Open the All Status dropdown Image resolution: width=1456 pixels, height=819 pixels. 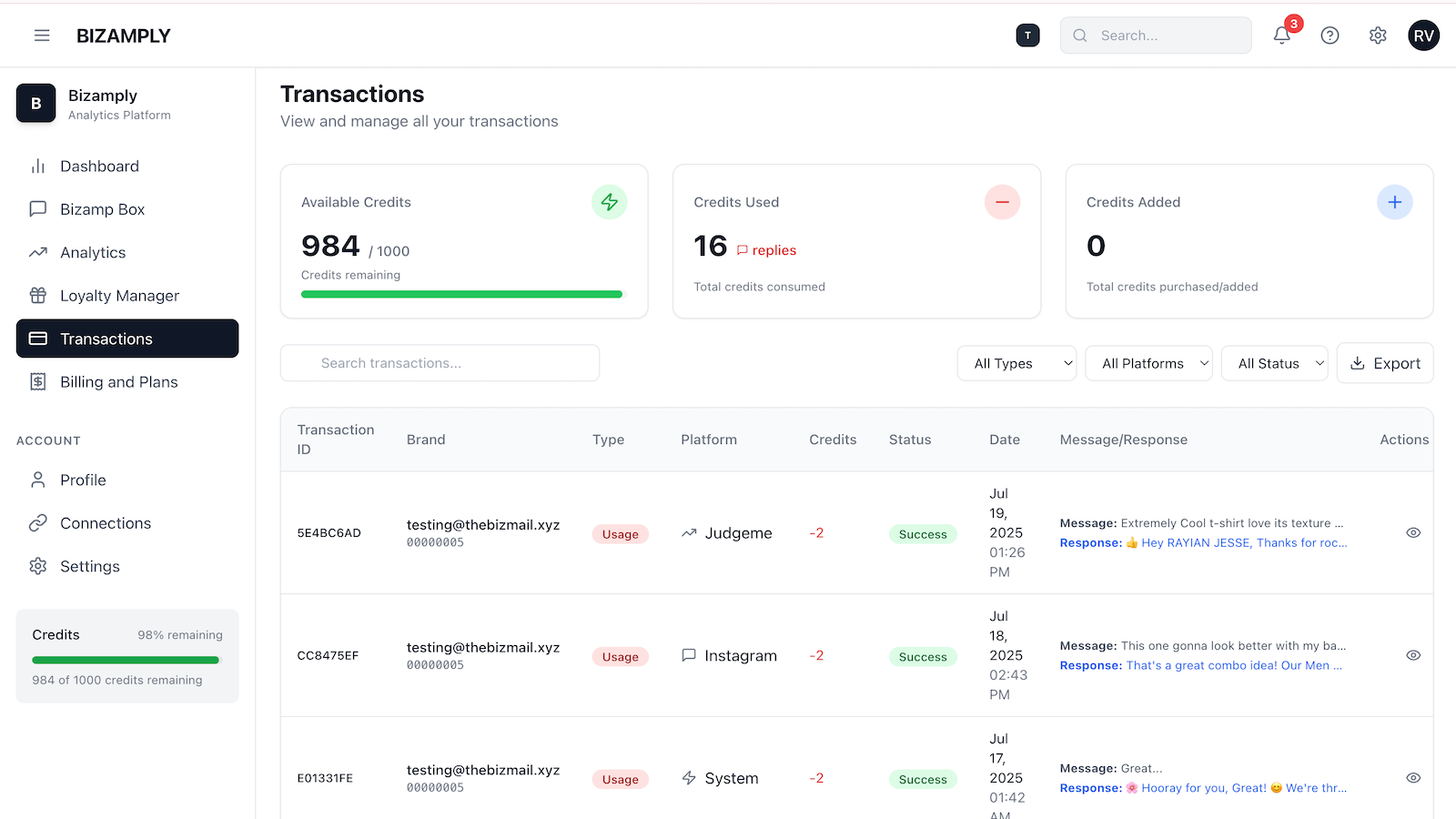click(x=1274, y=363)
